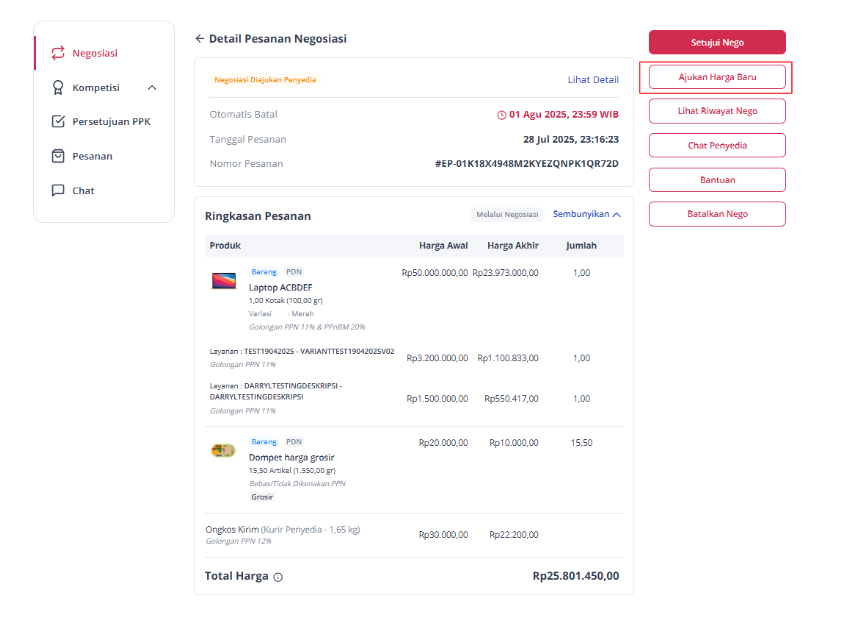Click the Laptop ACBDEF product thumbnail
846x636 pixels.
(224, 281)
